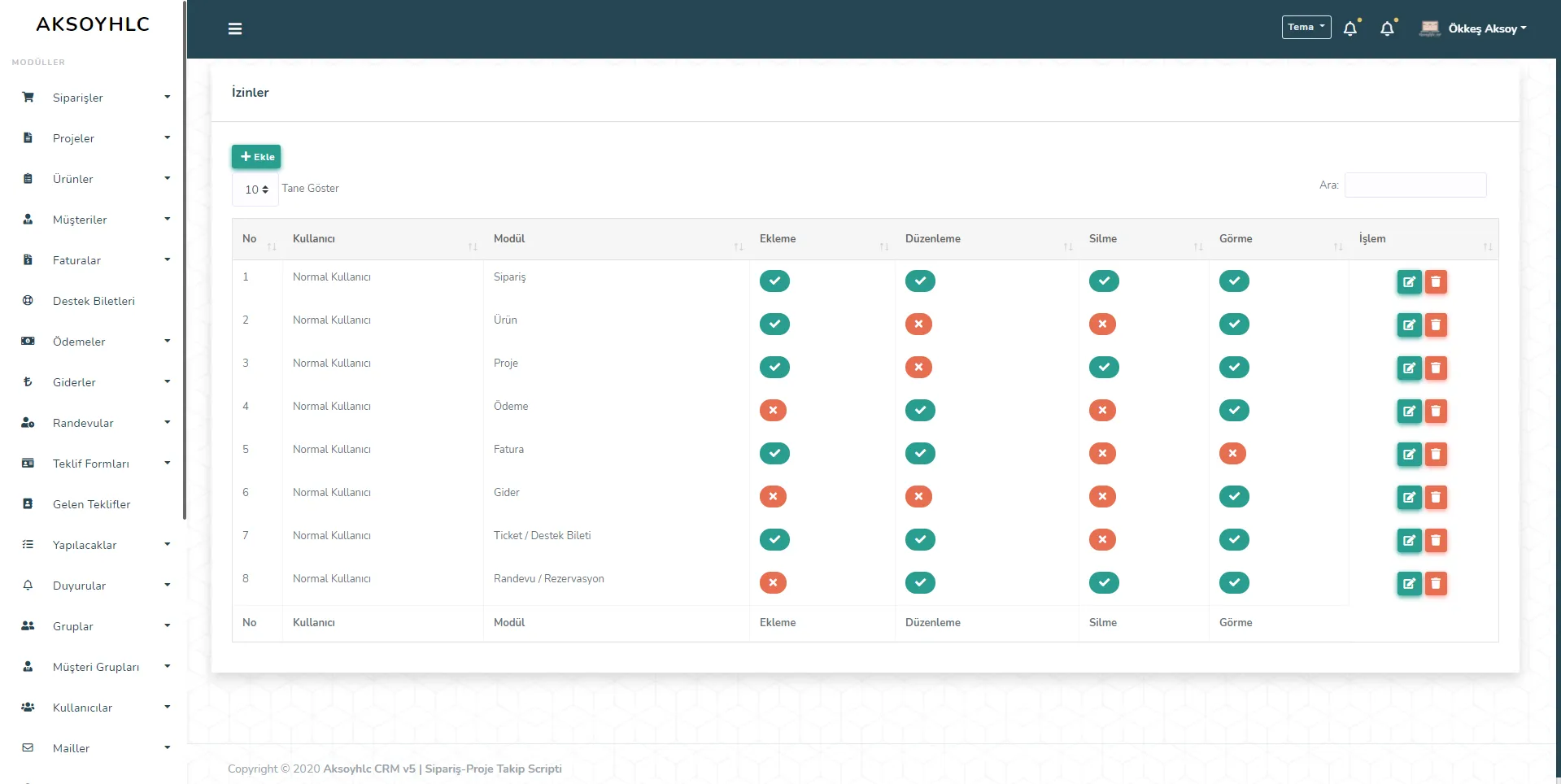Delete the Sipariş permission row
Screen dimensions: 1561x784
coord(1436,282)
